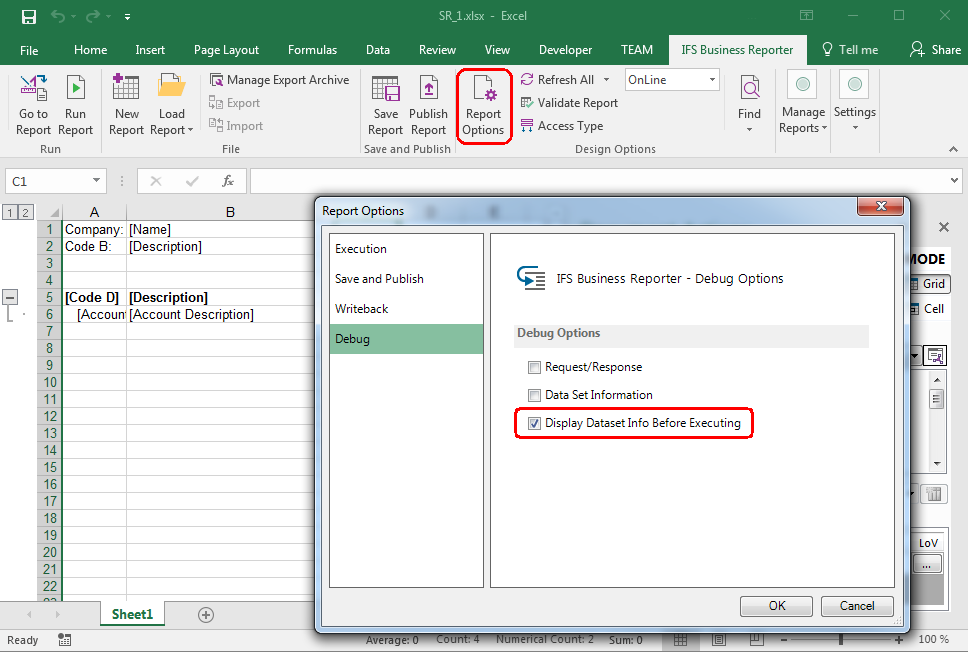968x652 pixels.
Task: Uncheck Display Dataset Info Before Executing
Action: coord(535,424)
